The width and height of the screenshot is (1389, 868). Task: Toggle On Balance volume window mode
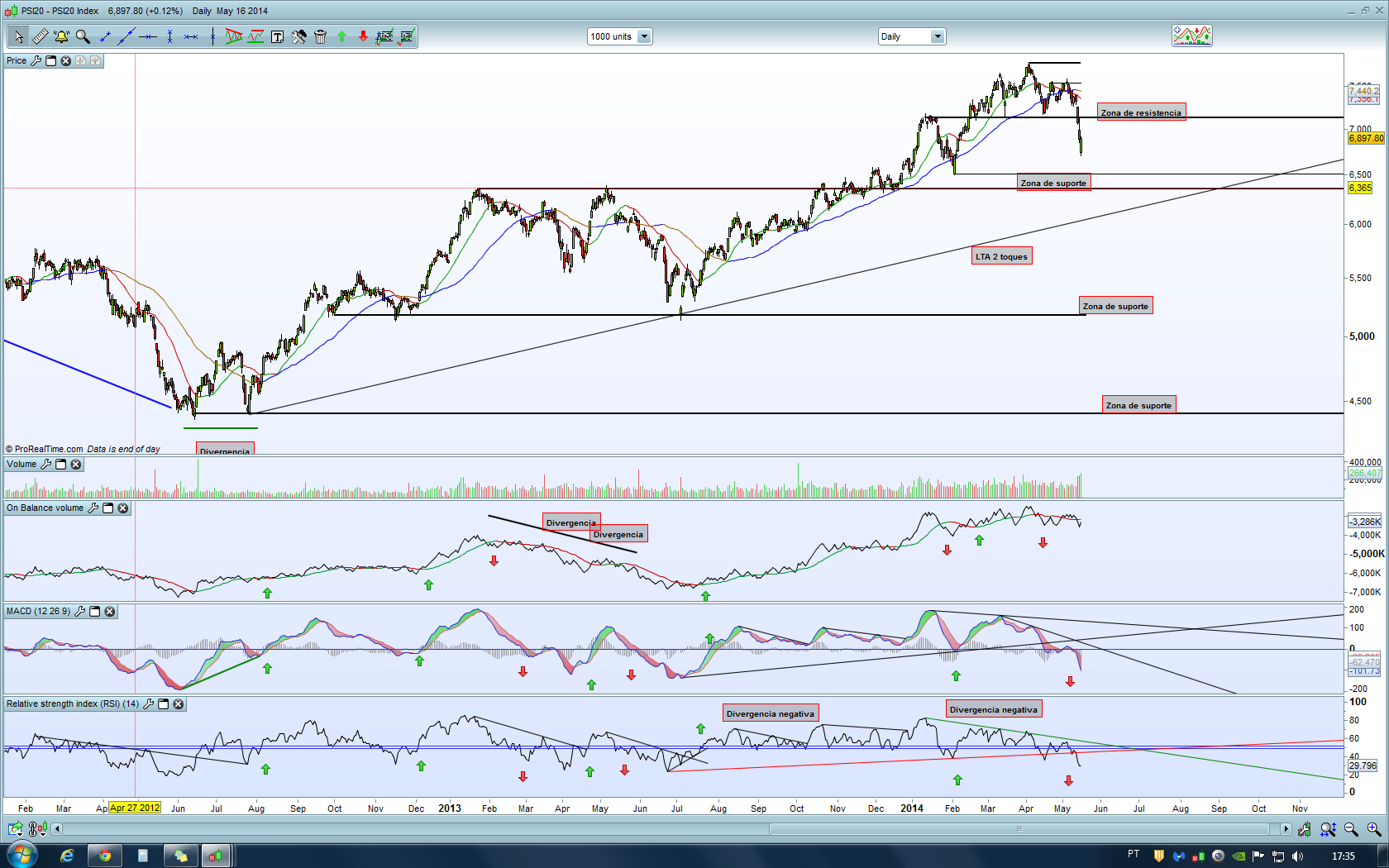(108, 508)
